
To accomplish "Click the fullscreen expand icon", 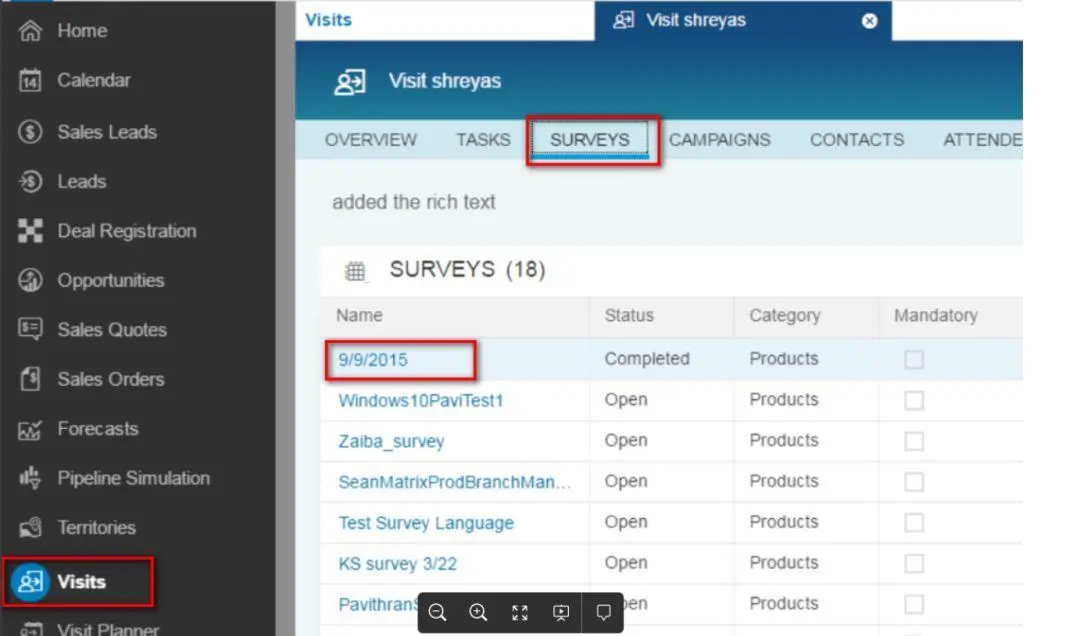I will click(519, 613).
